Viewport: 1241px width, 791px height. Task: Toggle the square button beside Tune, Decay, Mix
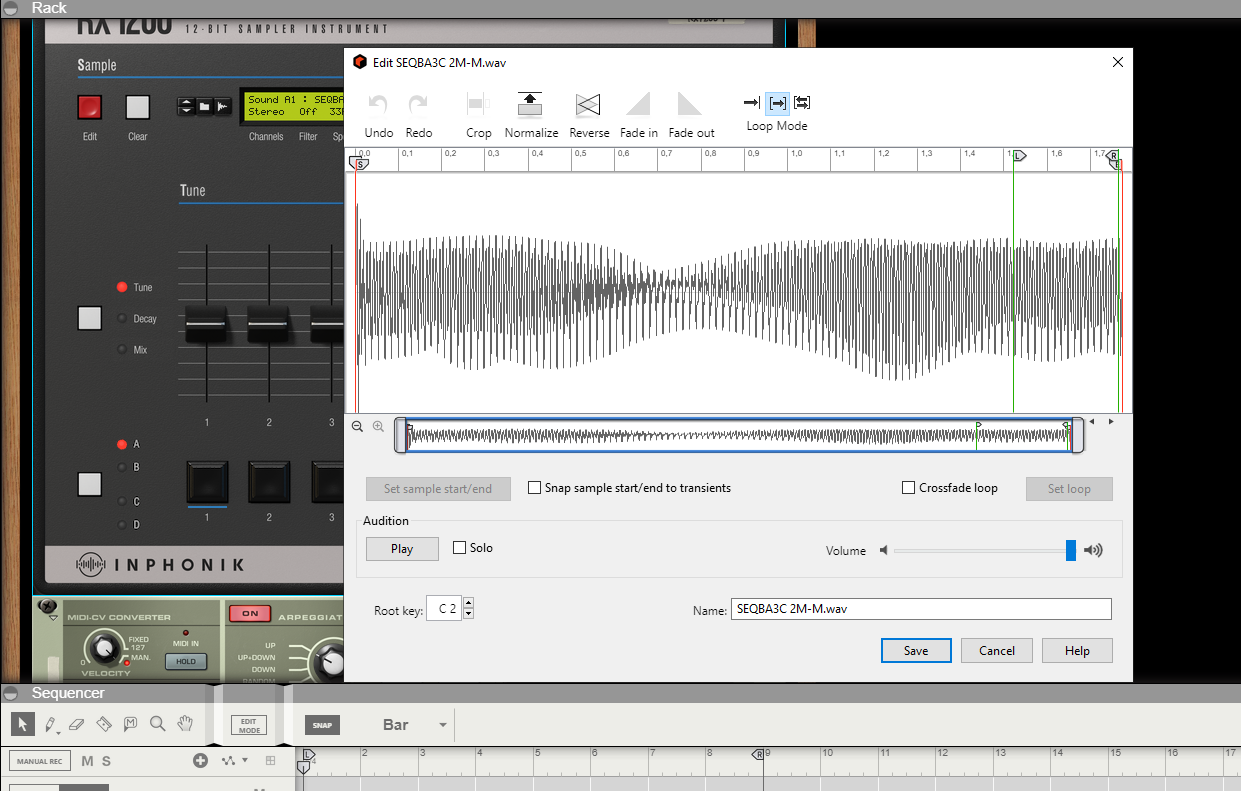[x=90, y=318]
